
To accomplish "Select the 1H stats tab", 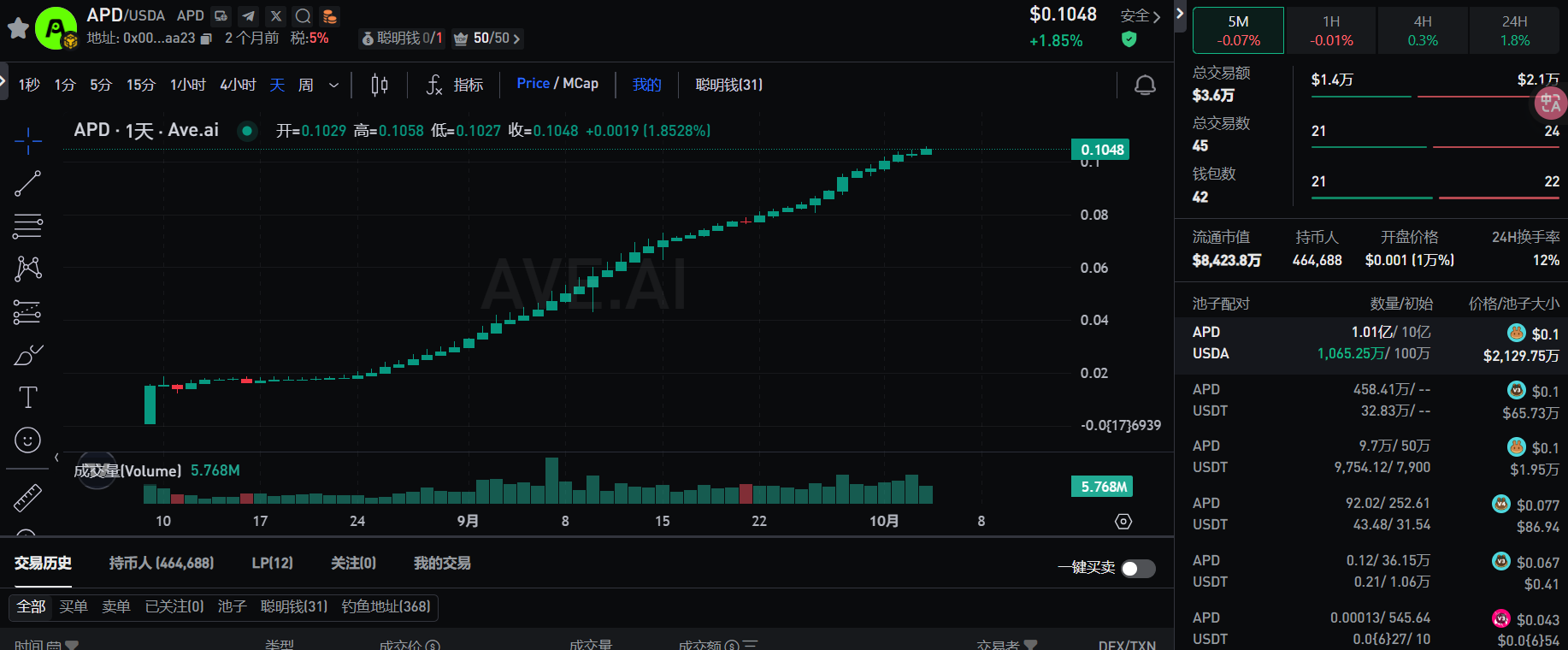I will pos(1331,30).
